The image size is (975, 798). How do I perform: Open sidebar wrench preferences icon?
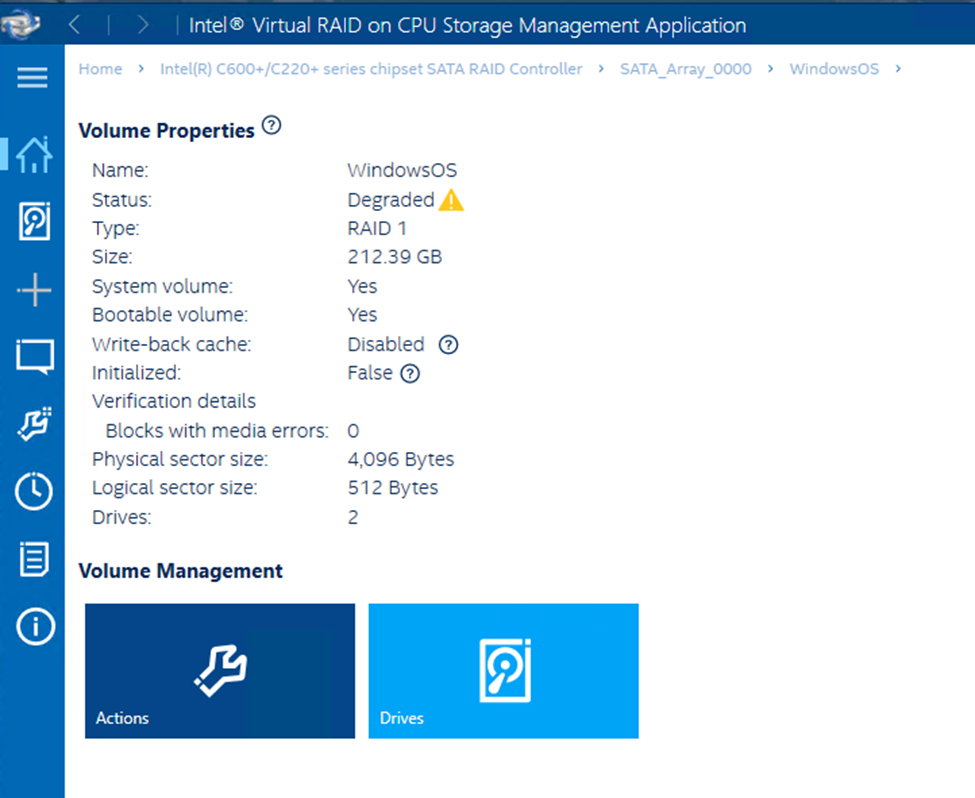[x=34, y=424]
